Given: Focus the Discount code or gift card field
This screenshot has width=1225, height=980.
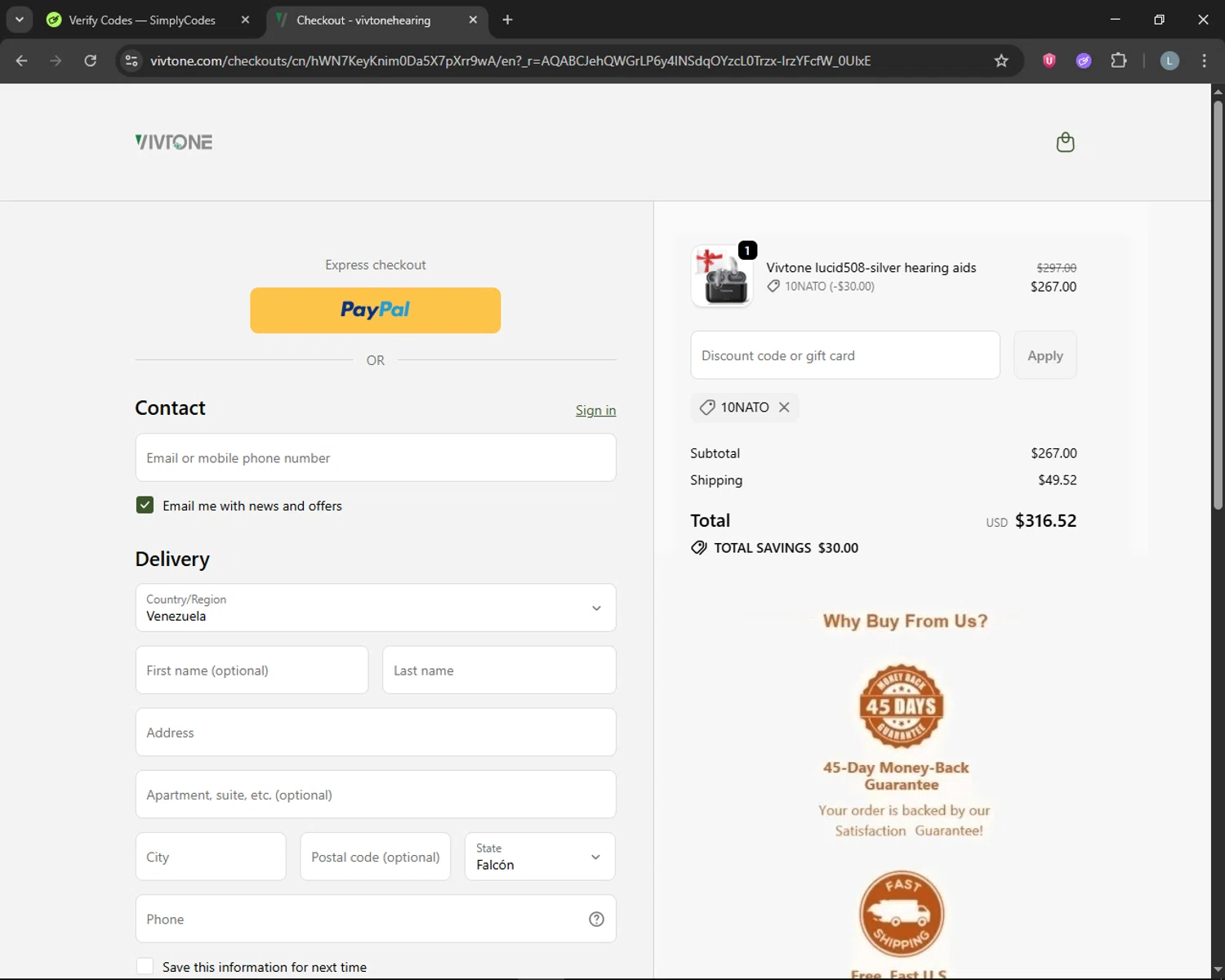Looking at the screenshot, I should click(x=845, y=355).
